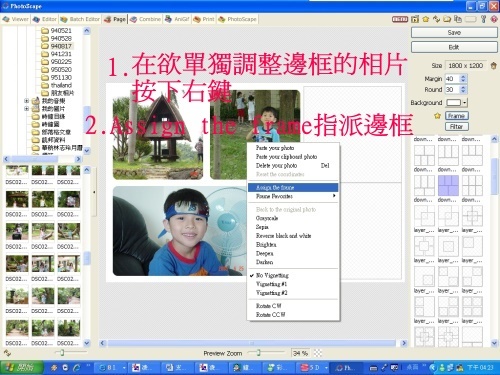Click the Margin spinner arrows
The image size is (500, 375).
(x=463, y=79)
